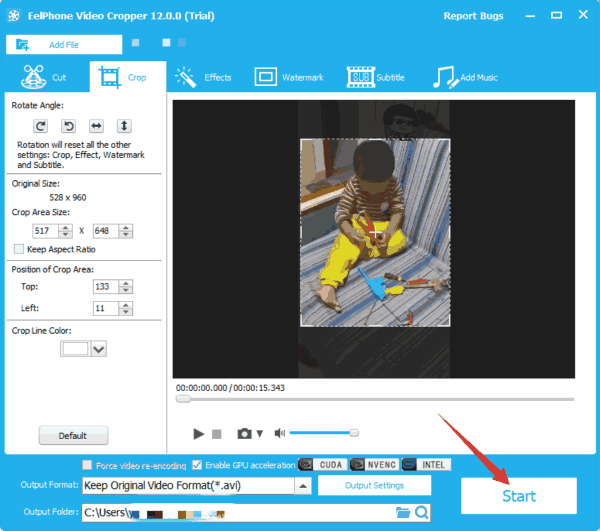Viewport: 600px width, 531px height.
Task: Increase Top position value
Action: tap(126, 283)
